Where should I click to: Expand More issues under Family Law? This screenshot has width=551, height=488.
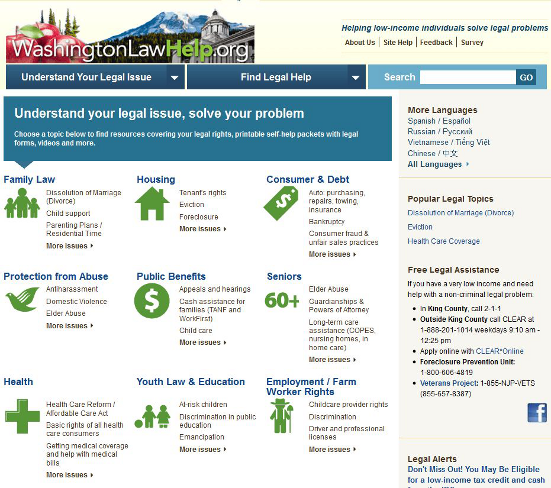[x=70, y=246]
